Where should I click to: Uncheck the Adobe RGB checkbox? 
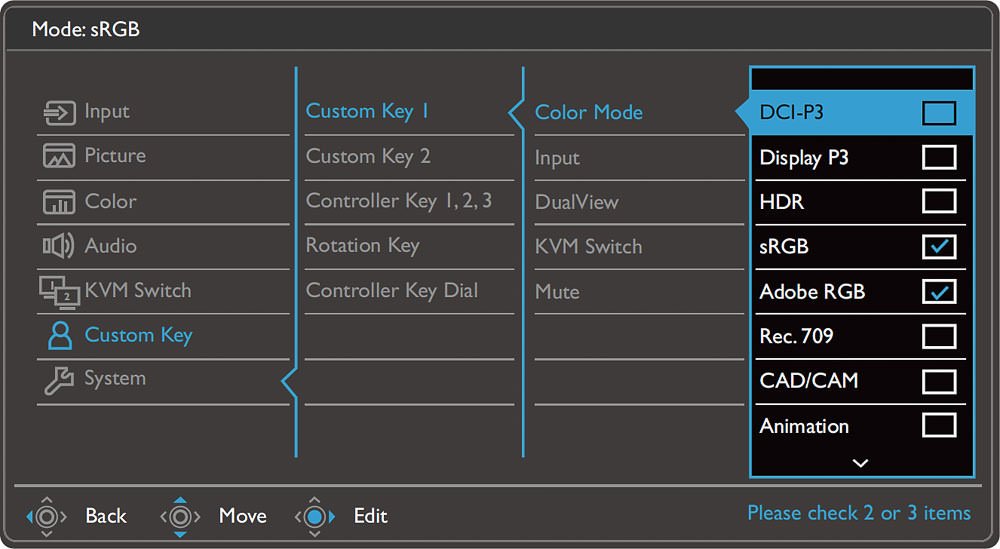coord(939,291)
